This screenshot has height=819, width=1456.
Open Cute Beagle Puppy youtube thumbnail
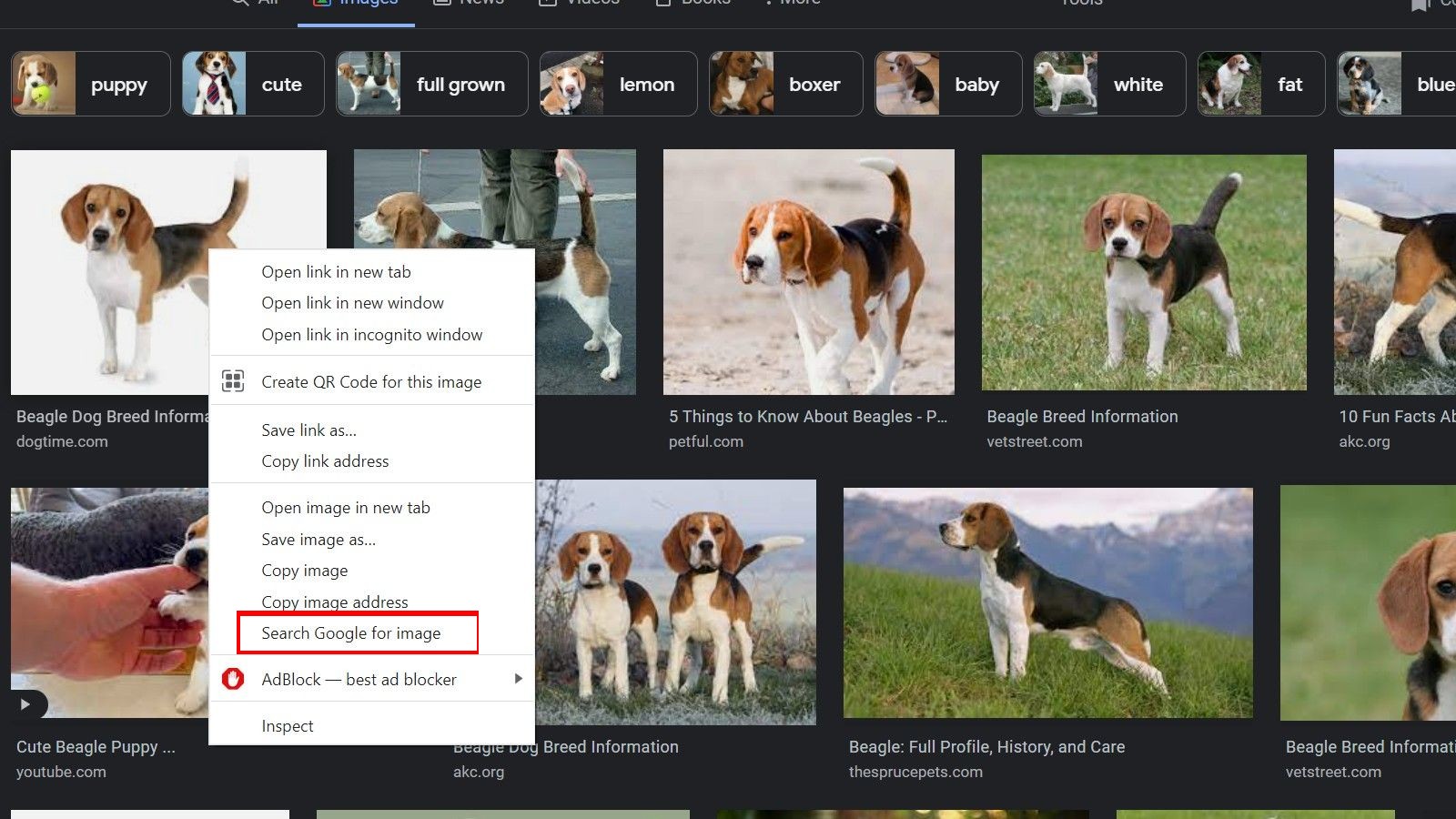(109, 602)
